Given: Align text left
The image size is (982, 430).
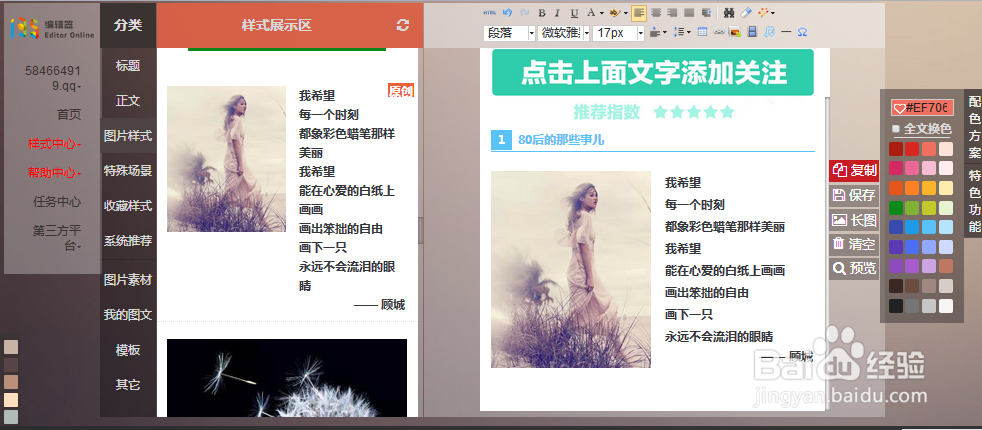Looking at the screenshot, I should pyautogui.click(x=639, y=13).
